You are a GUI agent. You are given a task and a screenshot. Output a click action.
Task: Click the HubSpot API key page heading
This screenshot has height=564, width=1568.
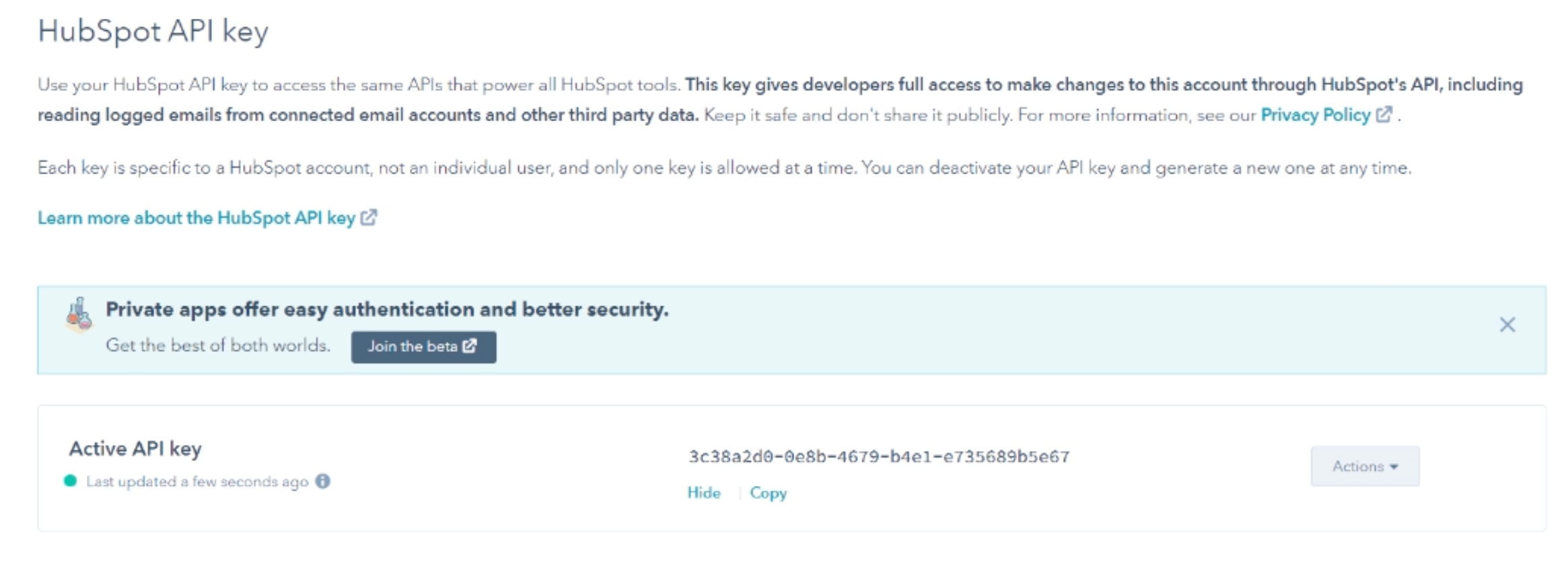(x=153, y=31)
